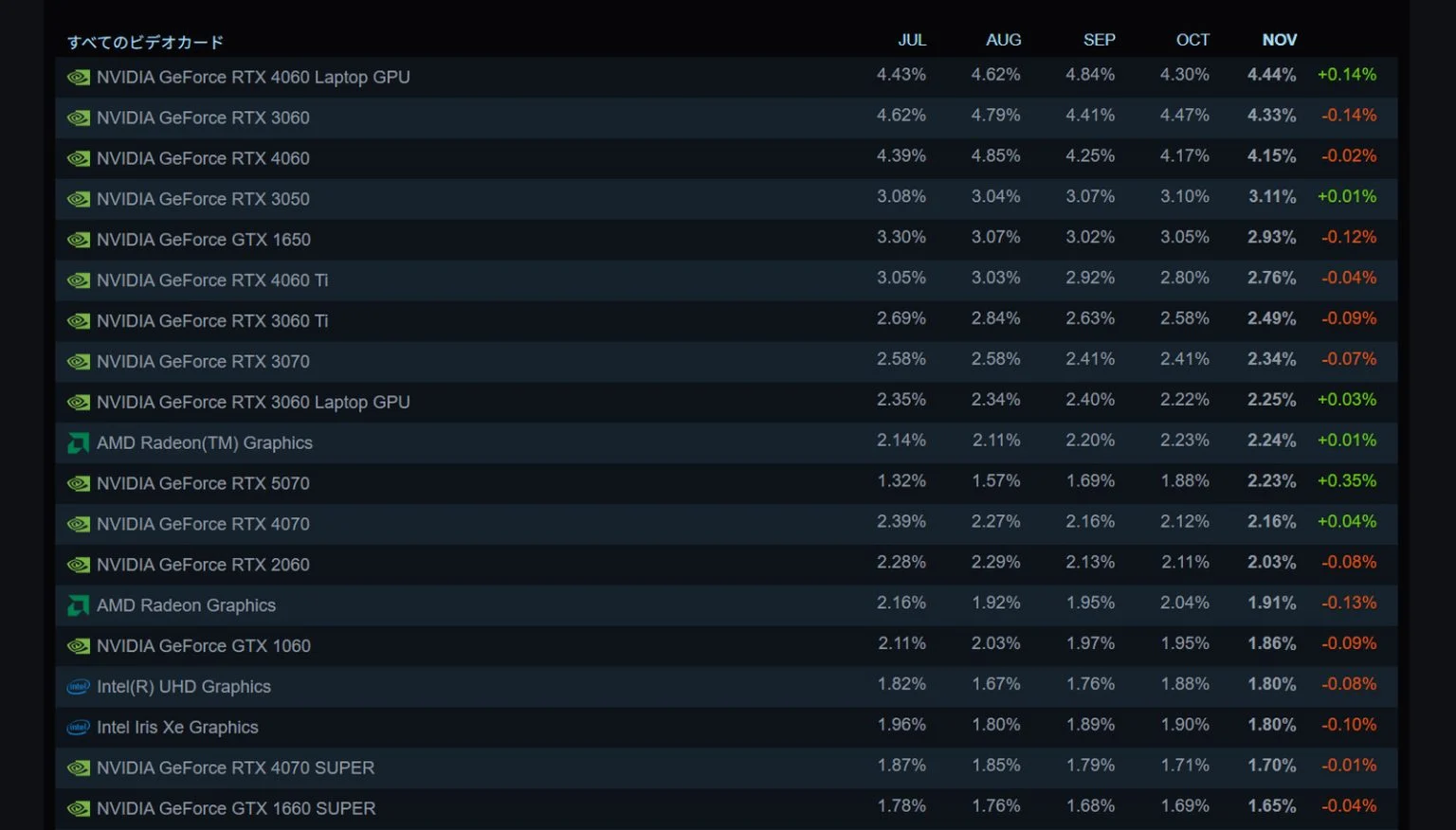Click the AMD logo beside AMD Radeon Graphics

tap(79, 604)
